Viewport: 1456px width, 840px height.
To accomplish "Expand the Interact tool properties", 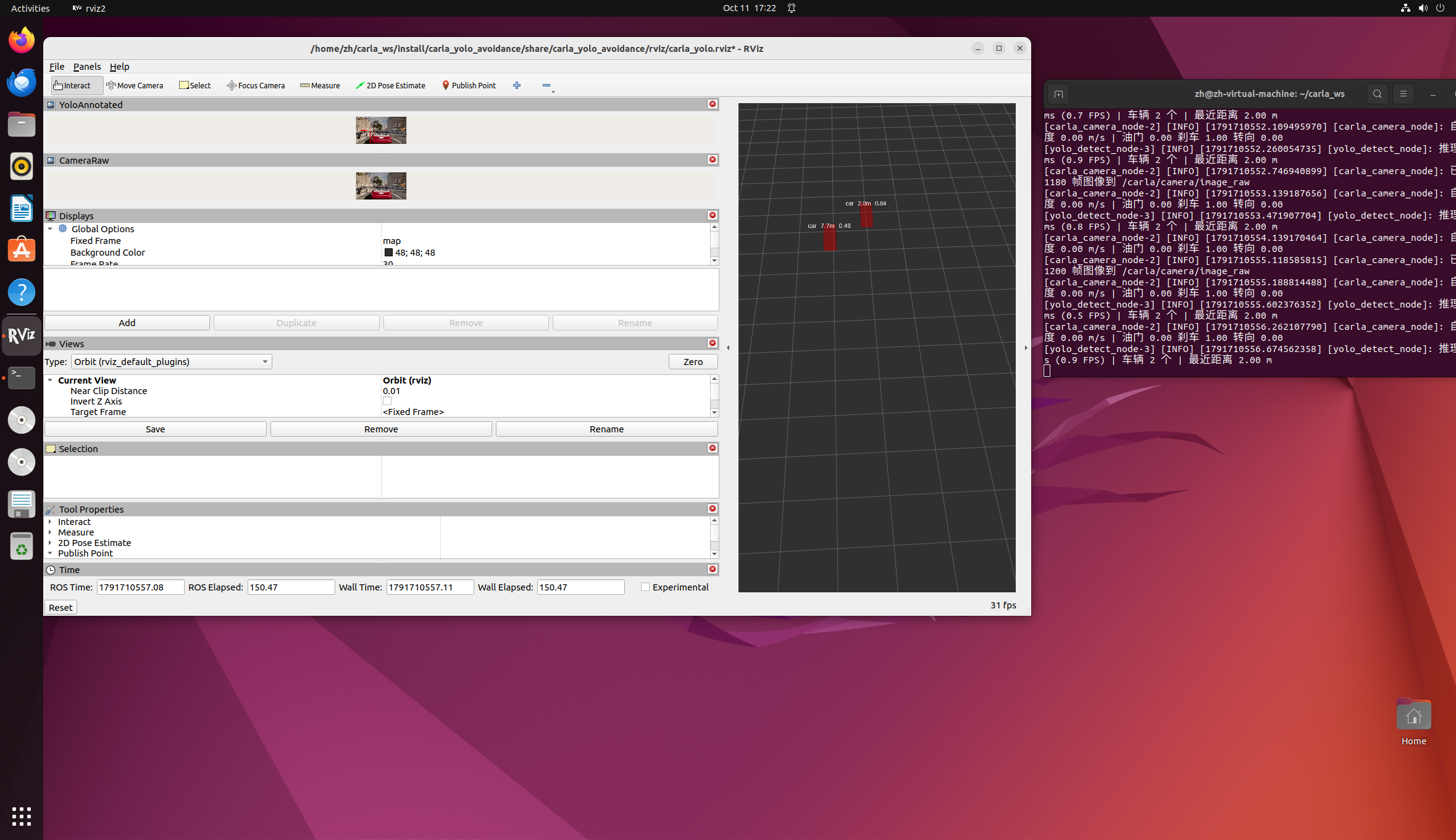I will (x=50, y=522).
